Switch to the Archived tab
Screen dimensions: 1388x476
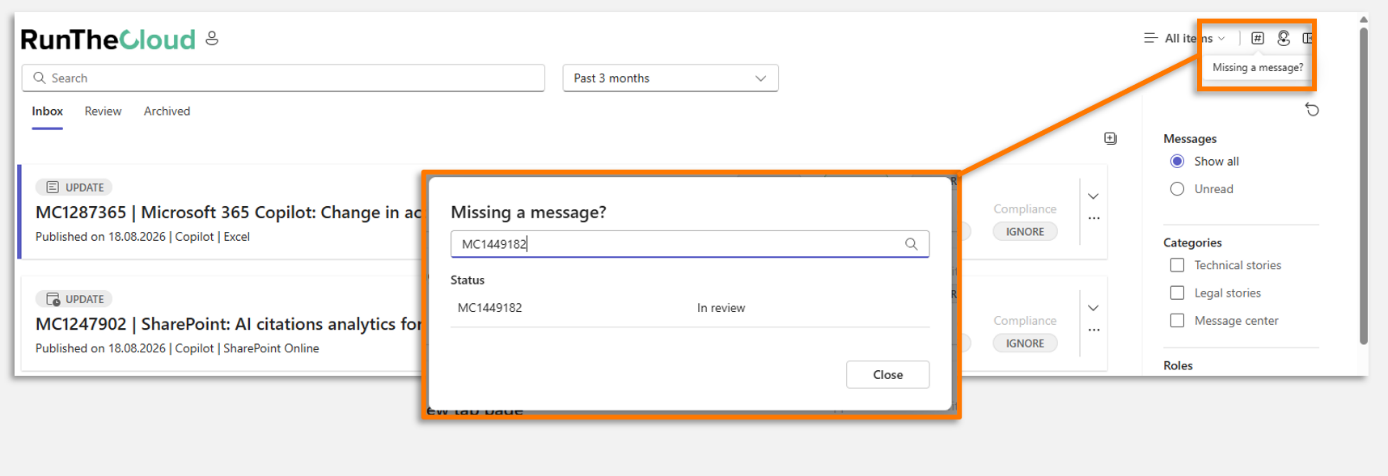tap(167, 111)
